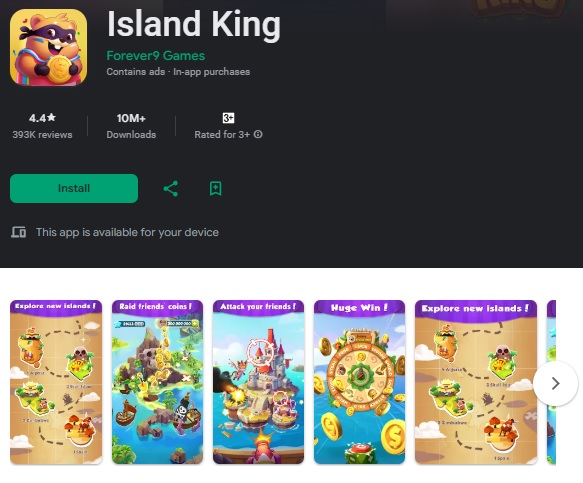583x483 pixels.
Task: Click the Island King title
Action: (x=194, y=25)
